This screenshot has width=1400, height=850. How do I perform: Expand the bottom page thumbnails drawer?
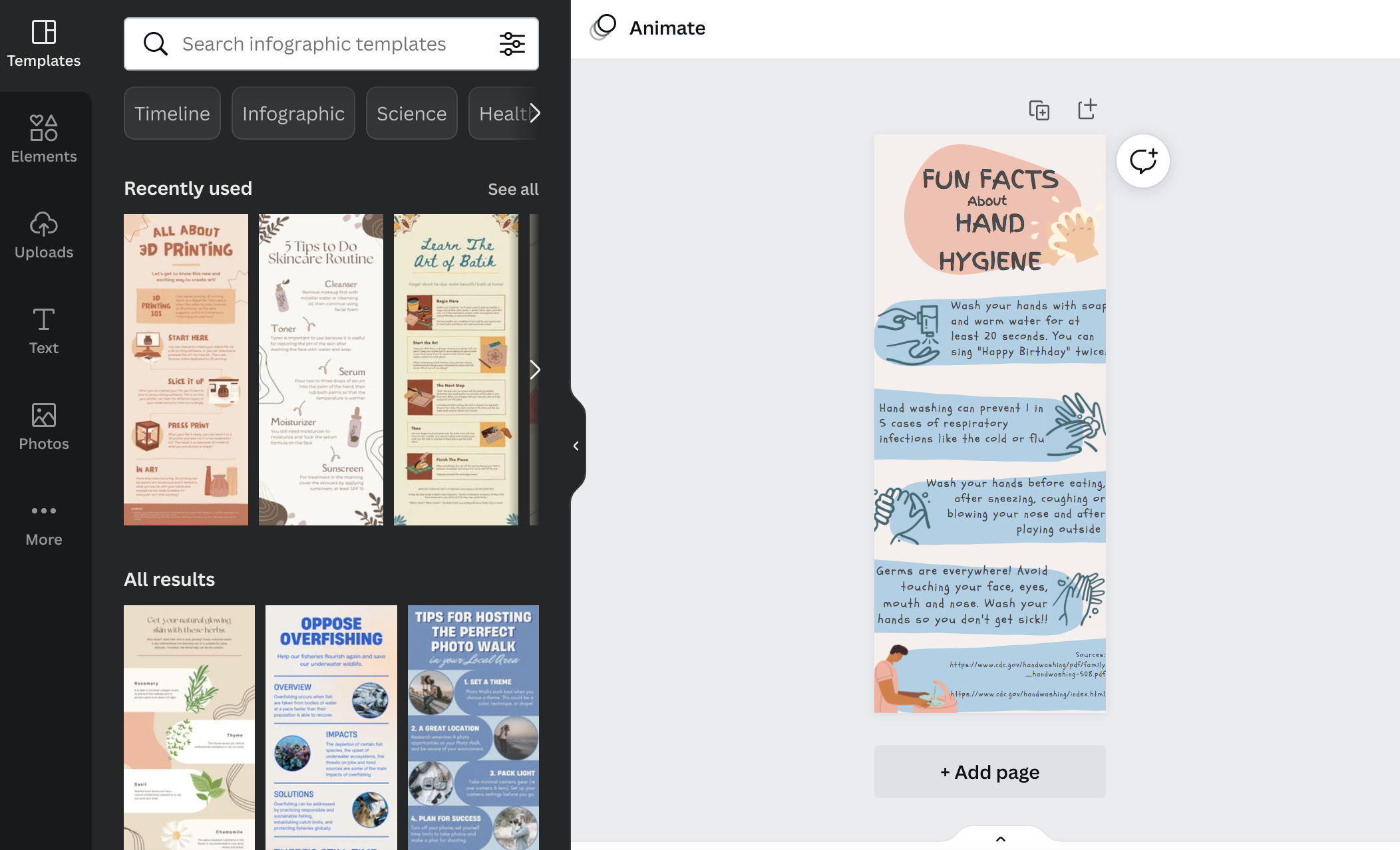pyautogui.click(x=1000, y=839)
